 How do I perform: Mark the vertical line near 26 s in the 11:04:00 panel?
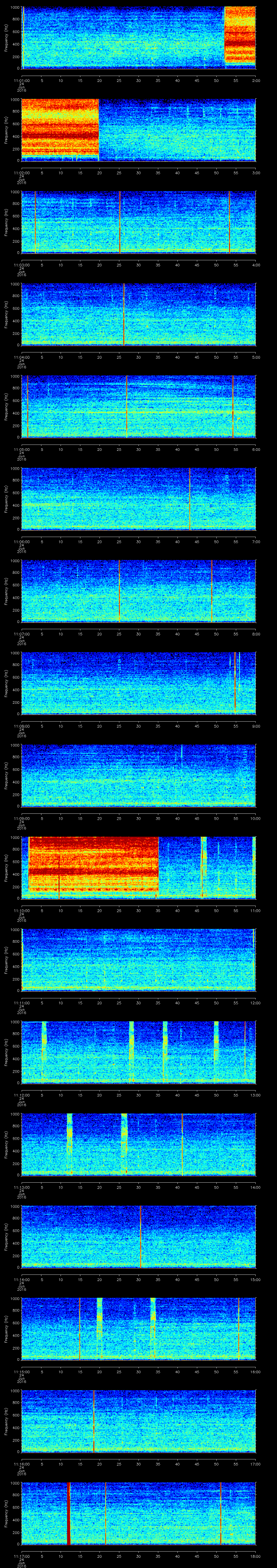[124, 314]
